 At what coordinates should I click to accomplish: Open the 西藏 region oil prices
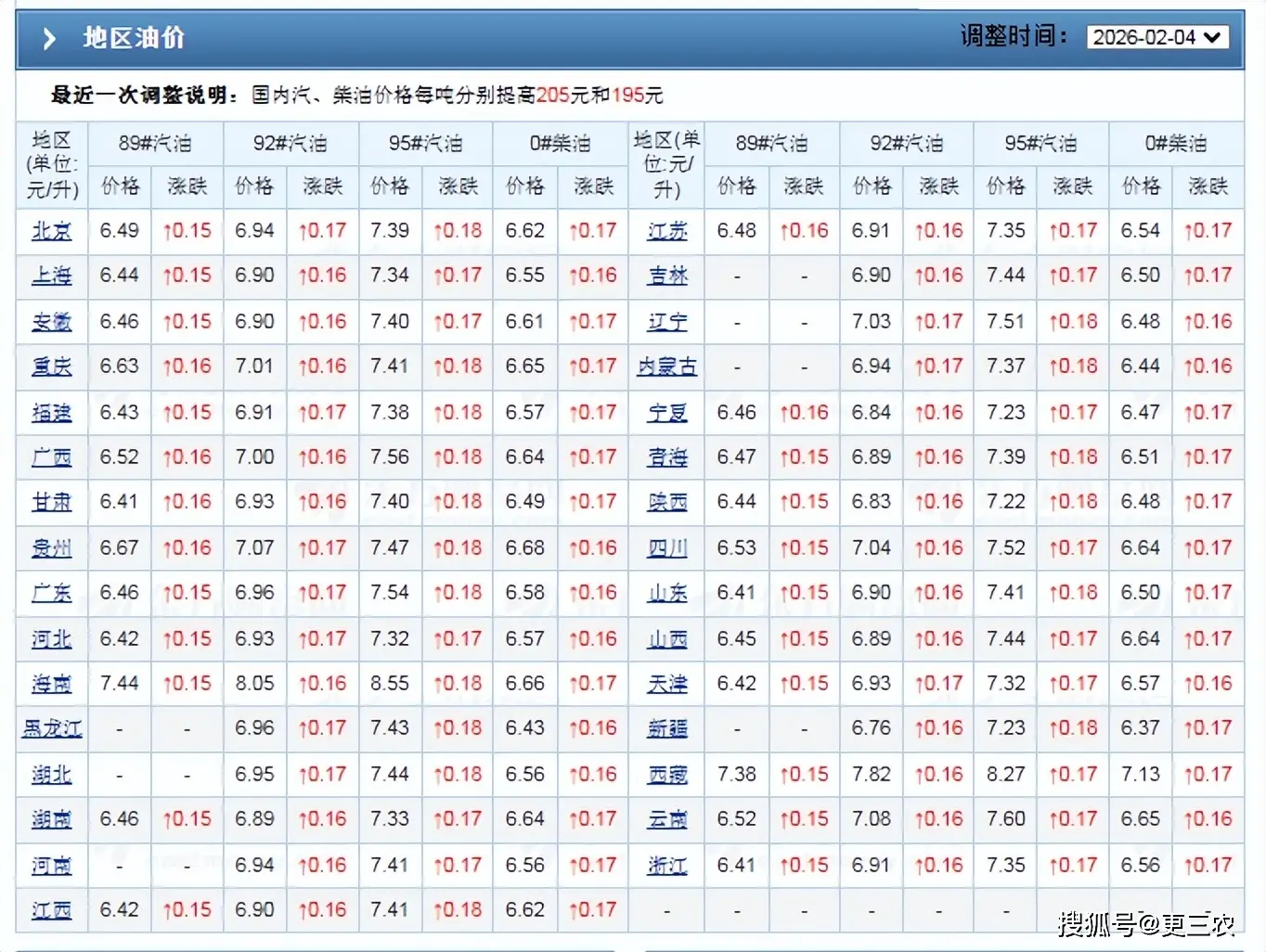(x=667, y=774)
